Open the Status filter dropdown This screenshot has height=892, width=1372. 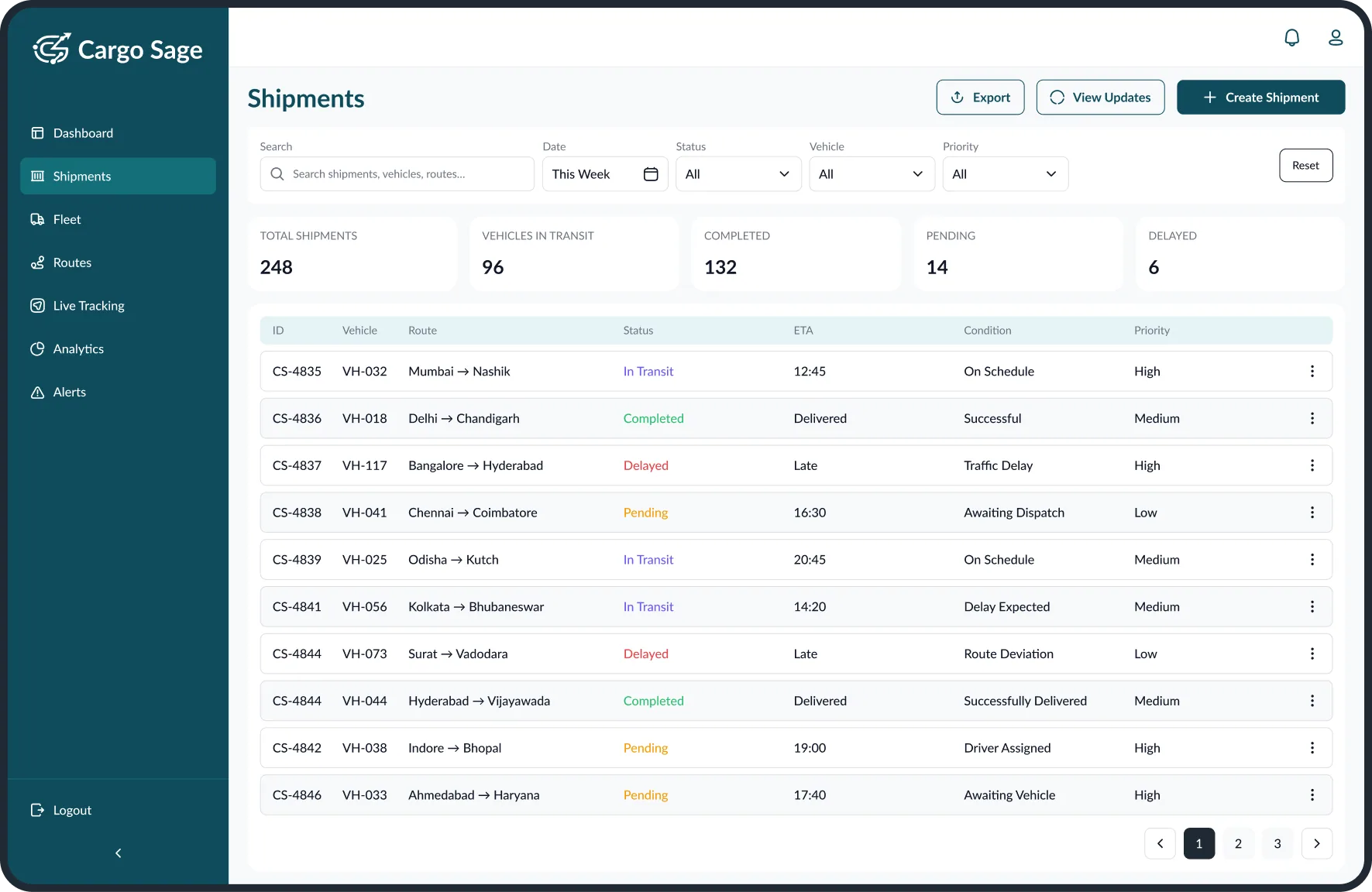click(x=737, y=174)
